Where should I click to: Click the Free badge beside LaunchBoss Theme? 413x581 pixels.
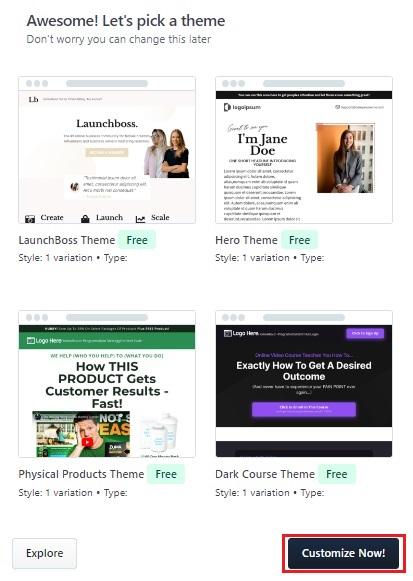coord(137,240)
